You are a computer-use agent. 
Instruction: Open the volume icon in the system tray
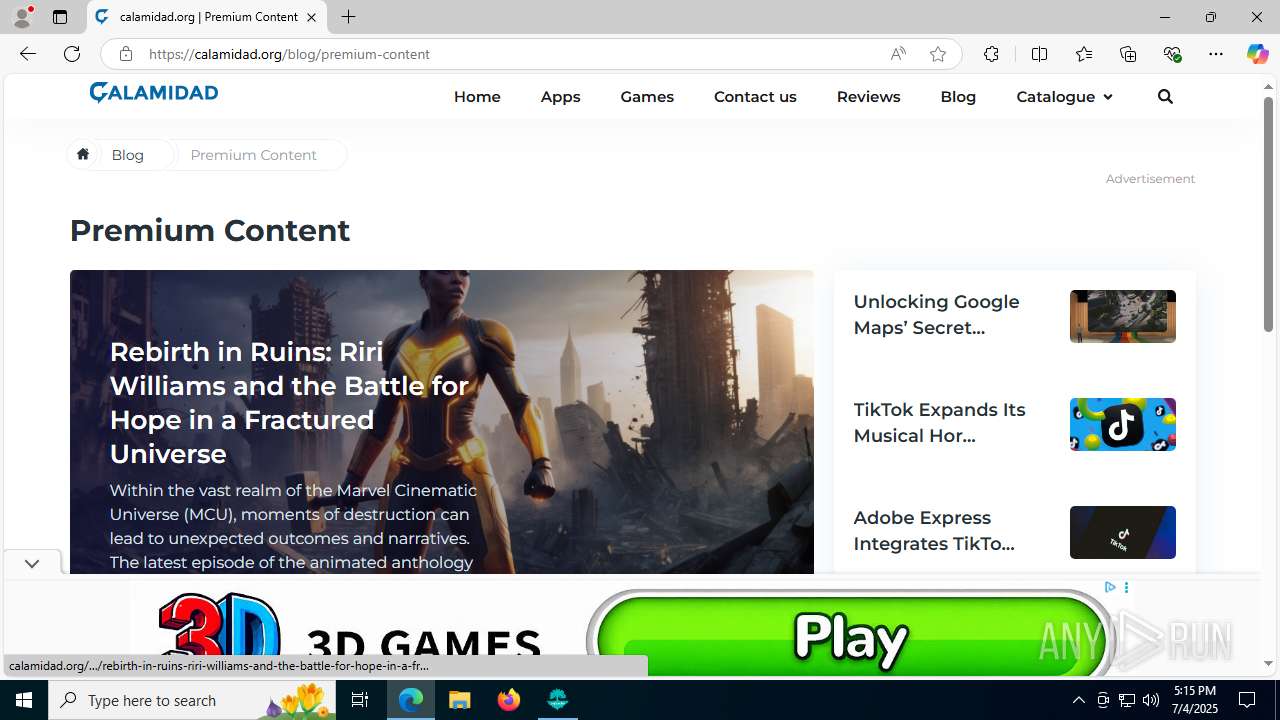1151,700
